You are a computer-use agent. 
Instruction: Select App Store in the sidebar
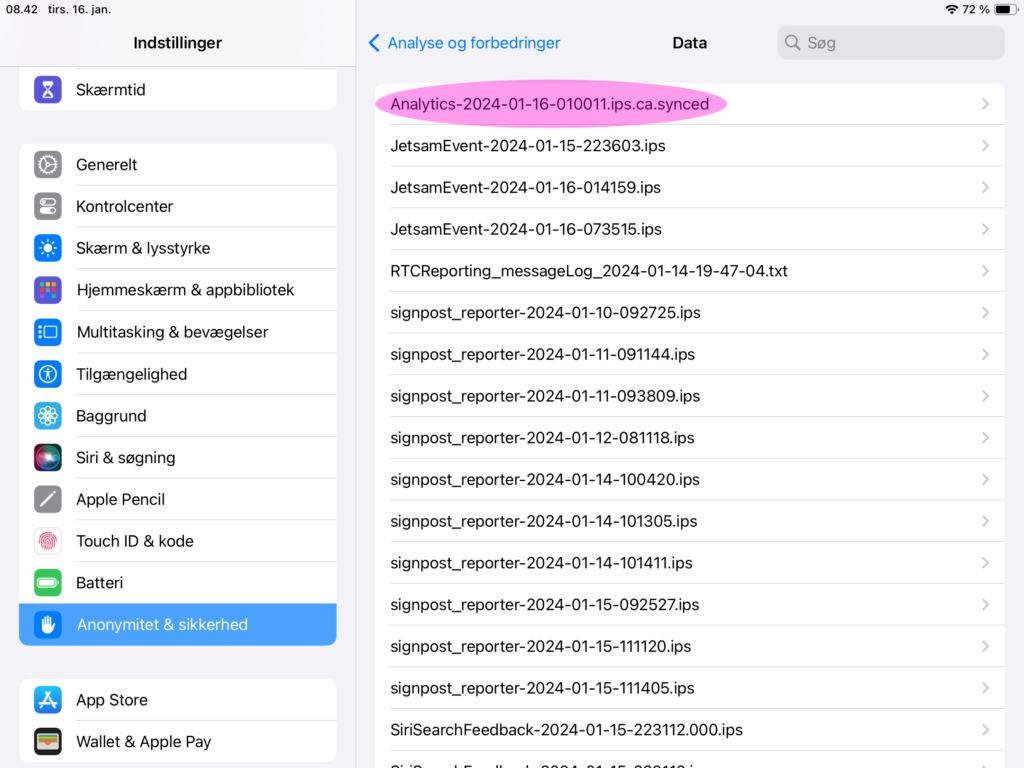(178, 700)
